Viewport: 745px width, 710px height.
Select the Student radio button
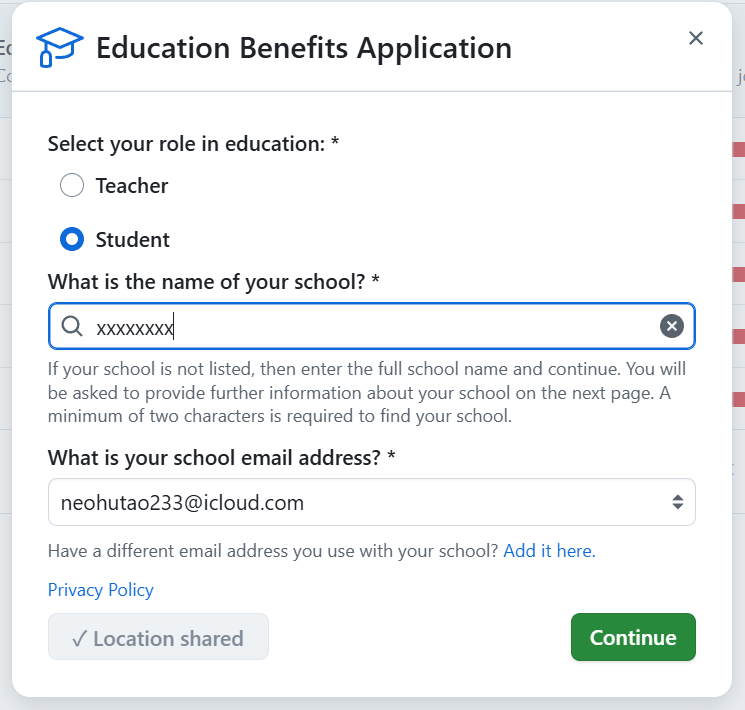click(72, 239)
